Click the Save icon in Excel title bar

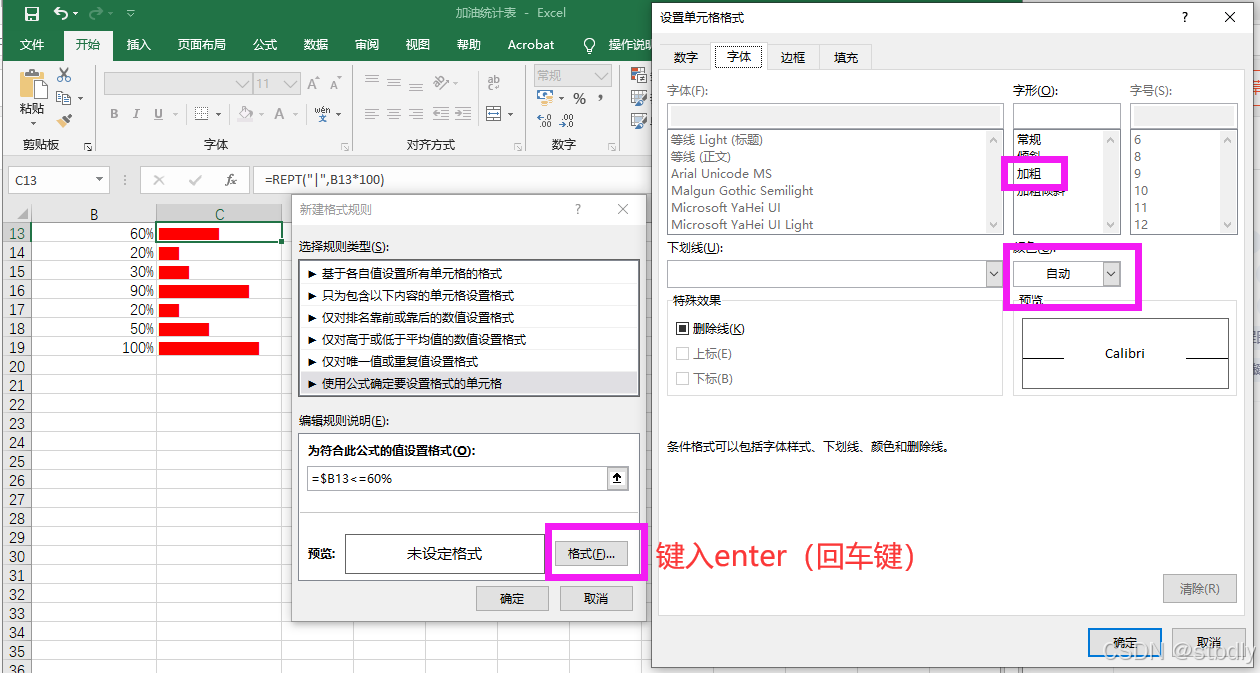coord(32,13)
